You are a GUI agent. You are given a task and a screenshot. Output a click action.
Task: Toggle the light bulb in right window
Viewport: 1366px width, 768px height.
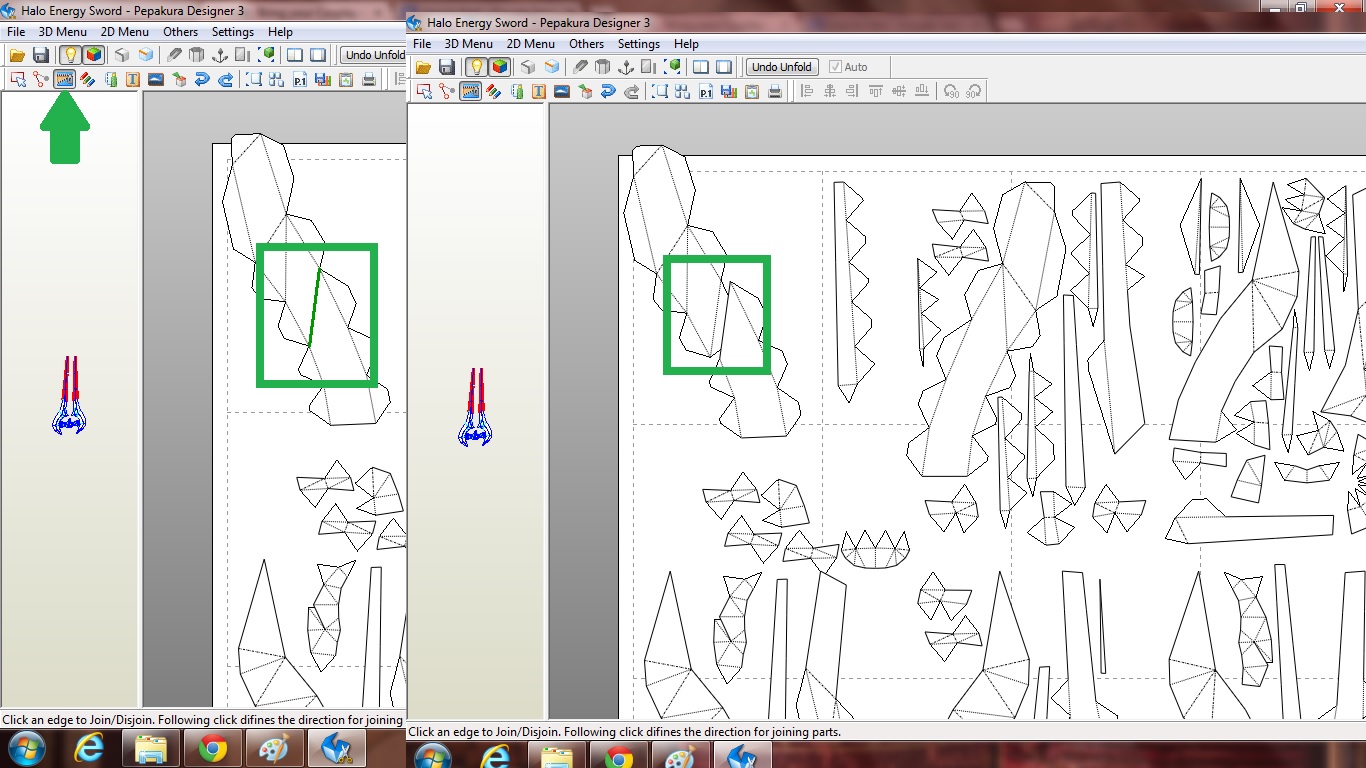[x=476, y=67]
